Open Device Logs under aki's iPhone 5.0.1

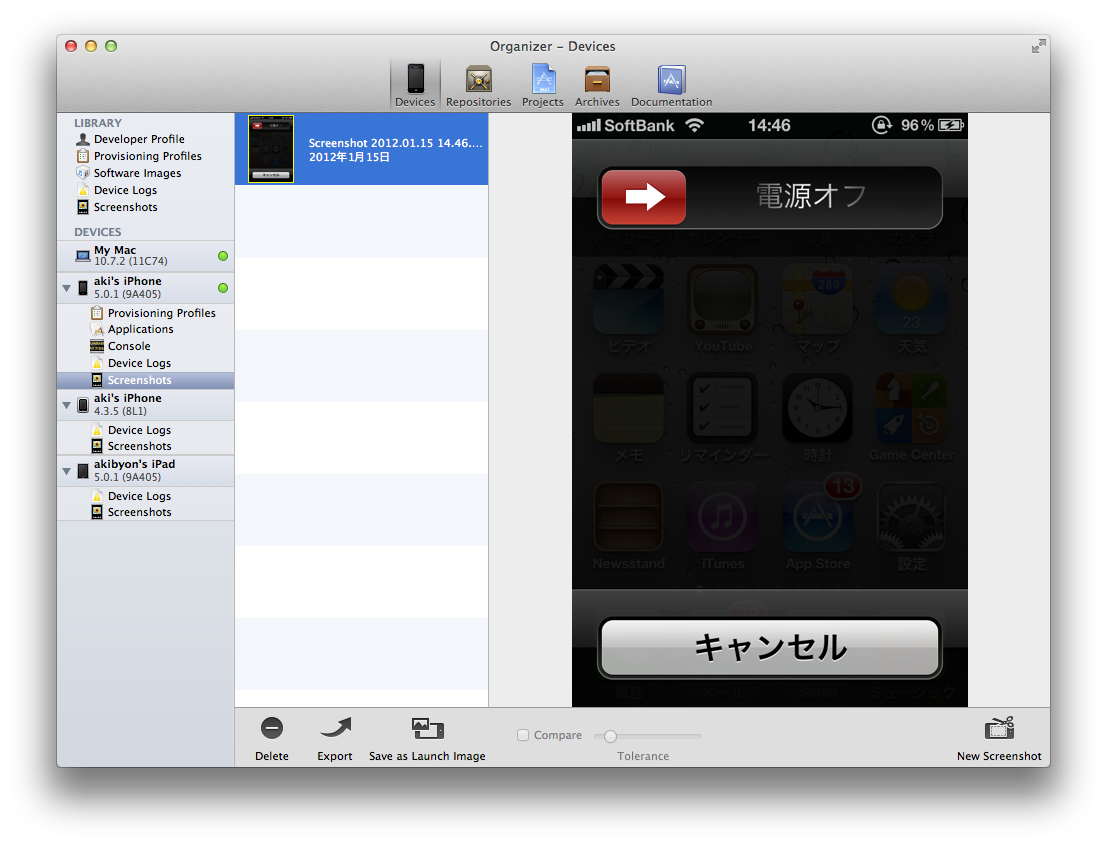coord(139,363)
